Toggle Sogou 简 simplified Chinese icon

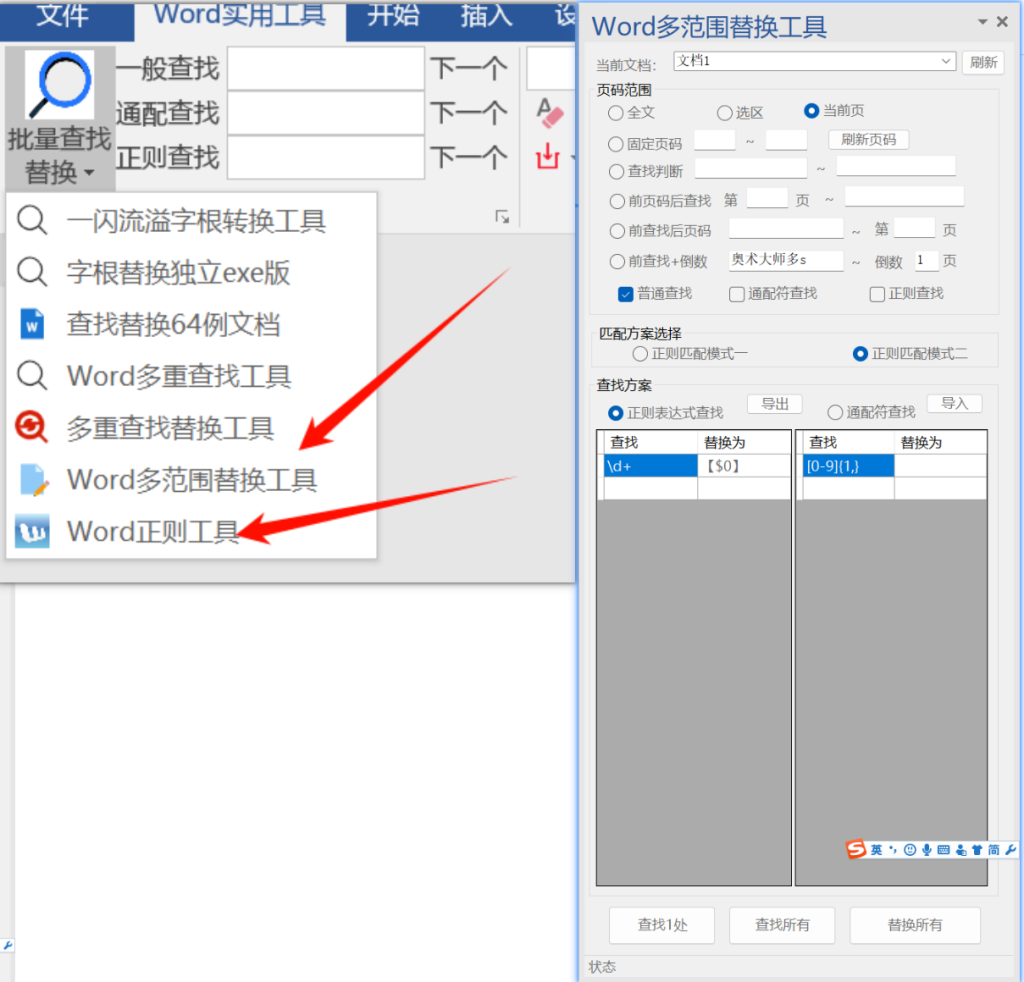click(x=994, y=849)
